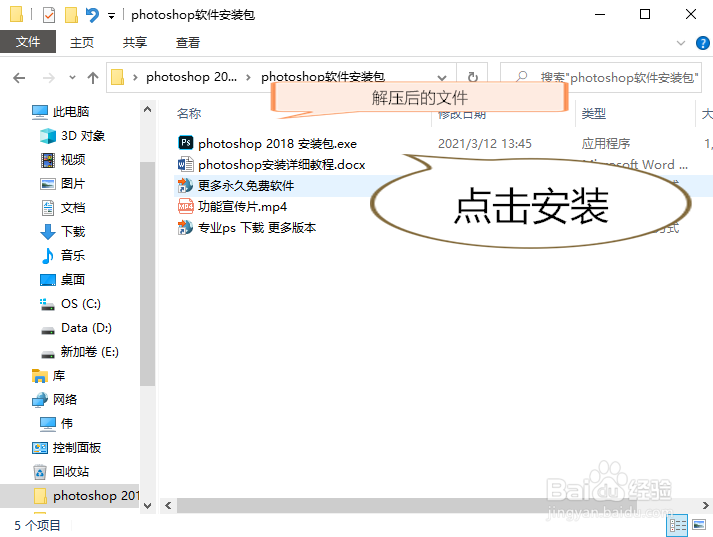Open 库 in navigation pane

click(x=59, y=376)
